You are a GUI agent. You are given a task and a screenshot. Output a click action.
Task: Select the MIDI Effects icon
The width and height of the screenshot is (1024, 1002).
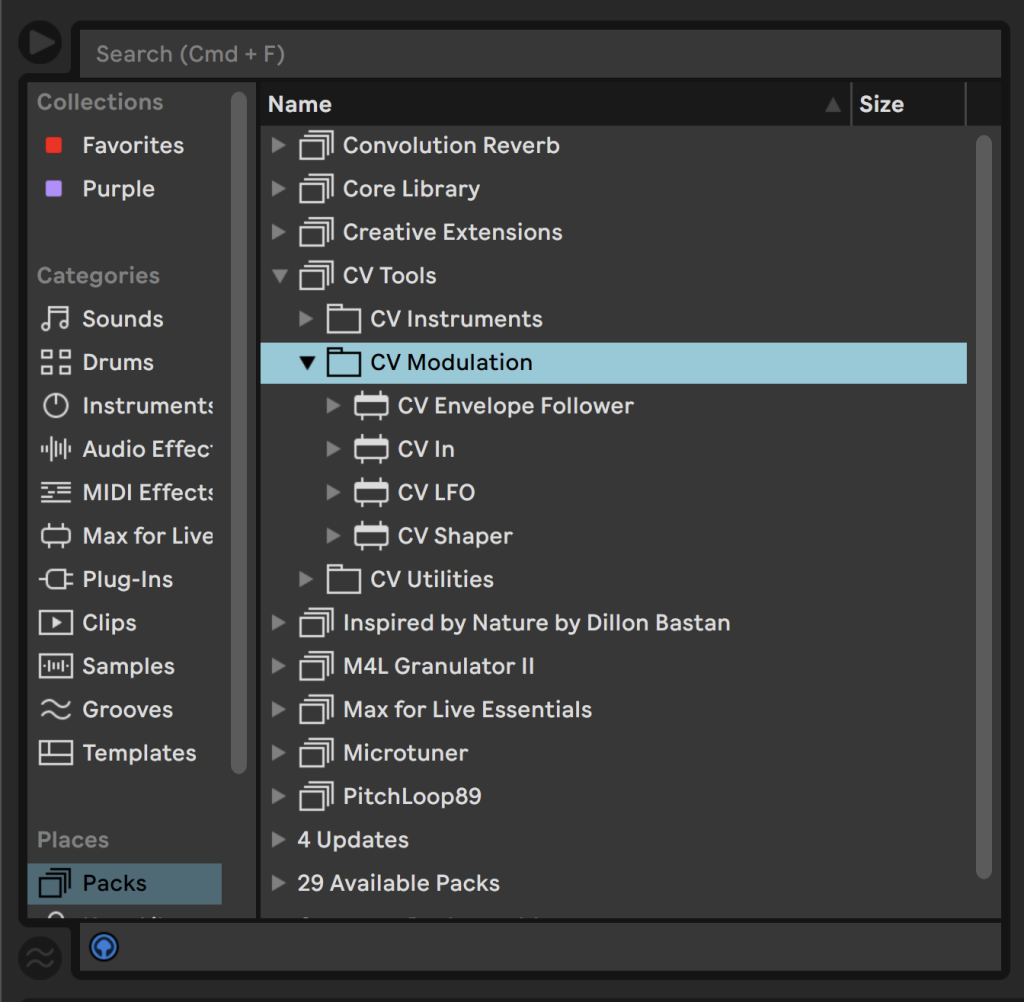point(55,492)
